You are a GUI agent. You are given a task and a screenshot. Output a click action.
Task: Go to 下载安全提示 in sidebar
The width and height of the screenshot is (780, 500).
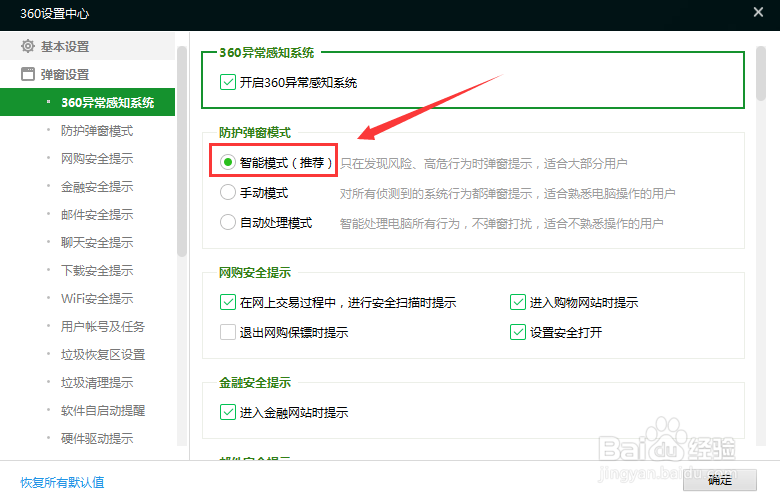(x=97, y=270)
